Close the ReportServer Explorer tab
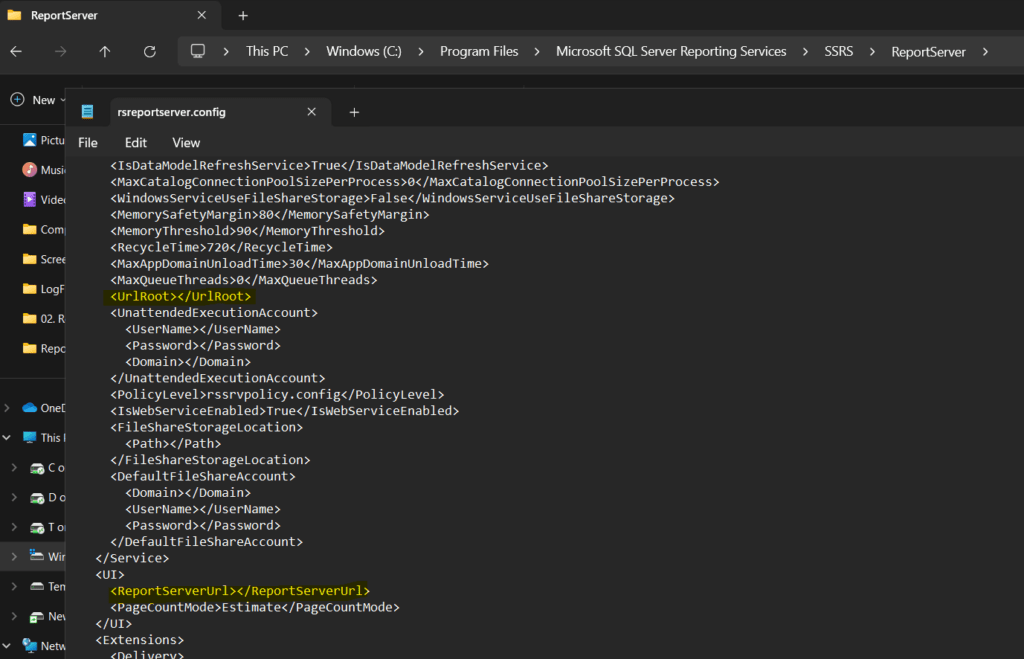 (x=202, y=15)
